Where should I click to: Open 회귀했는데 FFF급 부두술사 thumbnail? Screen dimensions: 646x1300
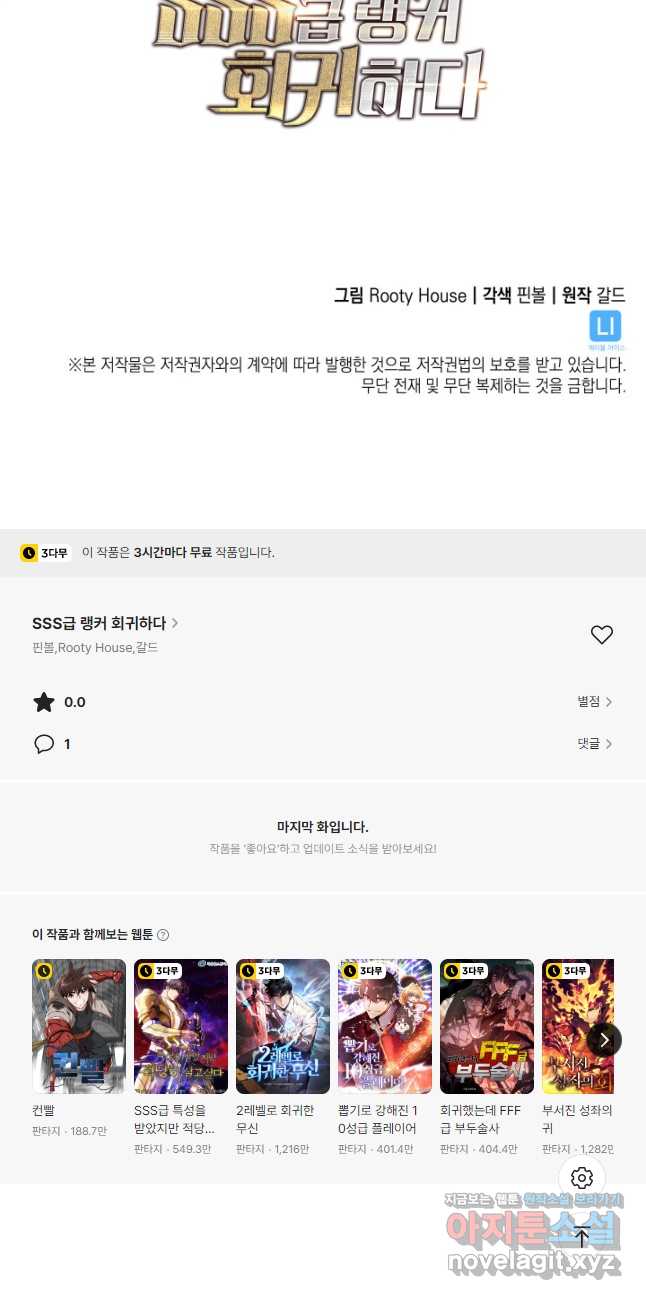tap(487, 1027)
